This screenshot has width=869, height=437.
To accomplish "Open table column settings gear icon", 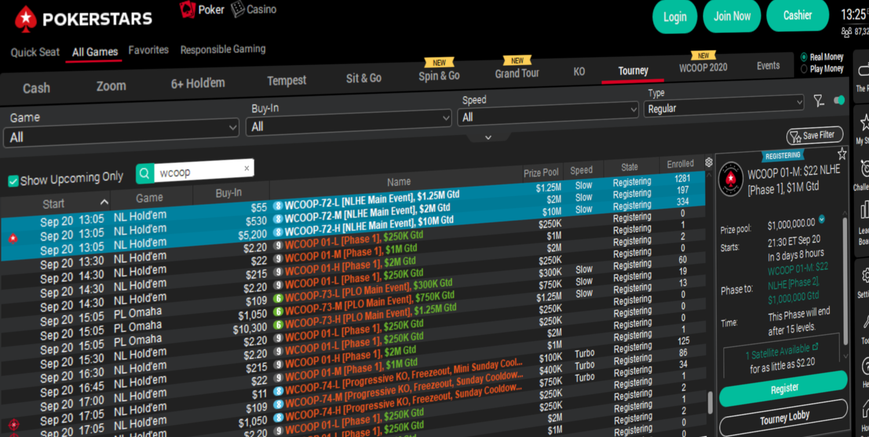I will point(708,162).
